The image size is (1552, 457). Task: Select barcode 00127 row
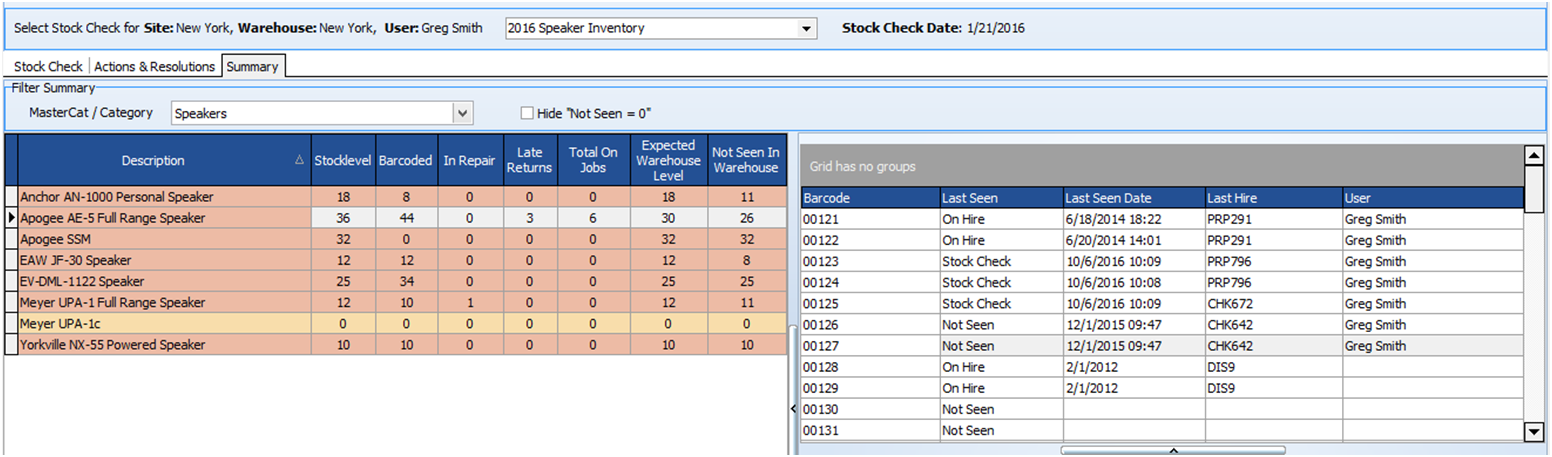pos(868,346)
